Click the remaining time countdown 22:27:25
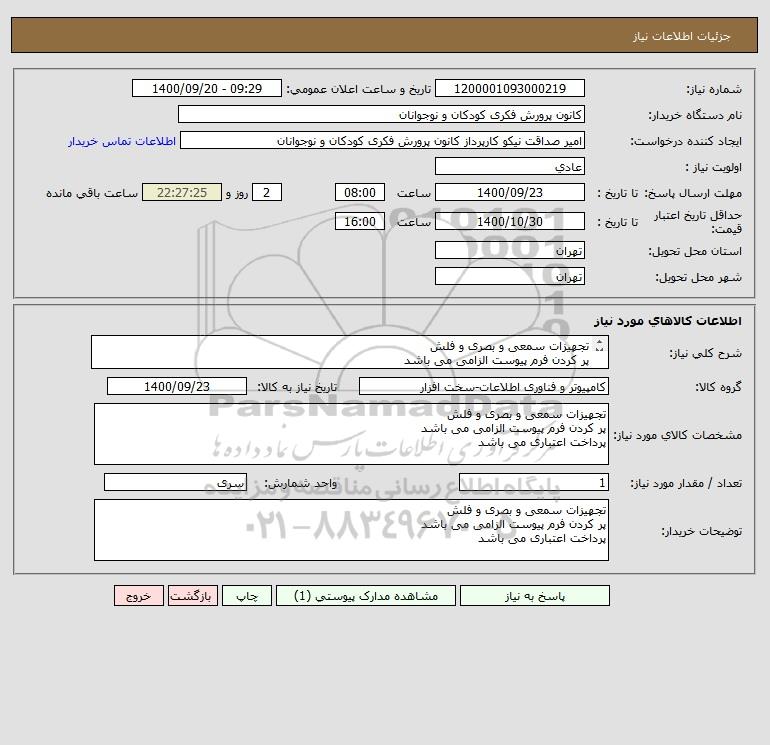This screenshot has width=770, height=745. pos(182,193)
